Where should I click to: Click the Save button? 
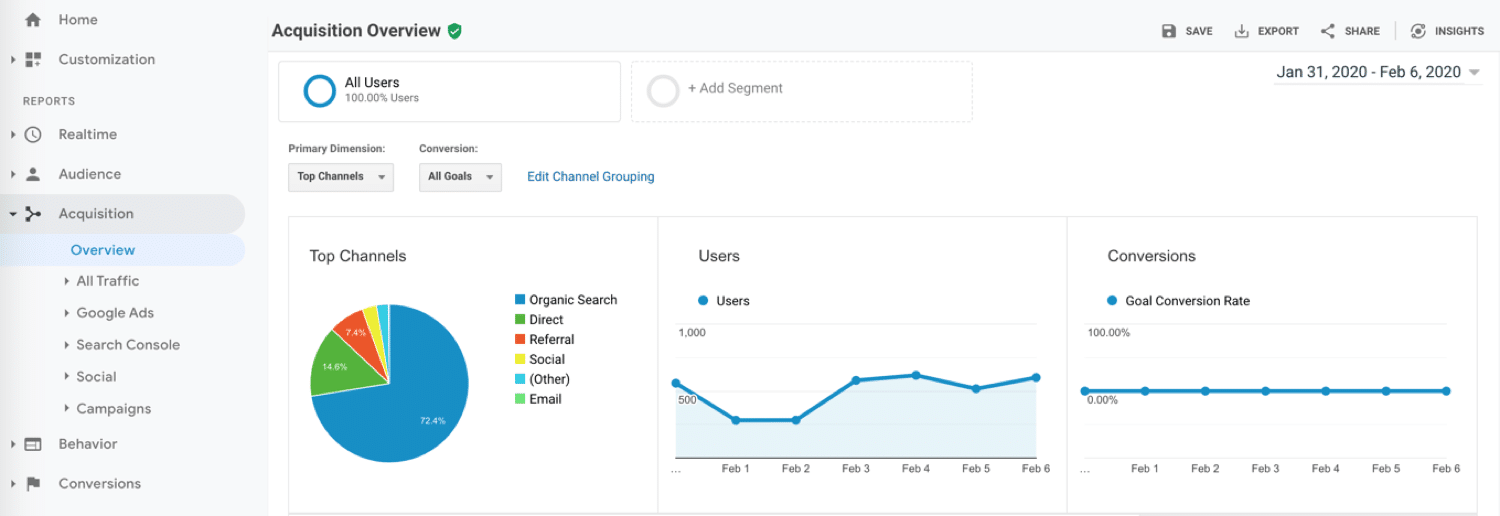1187,31
